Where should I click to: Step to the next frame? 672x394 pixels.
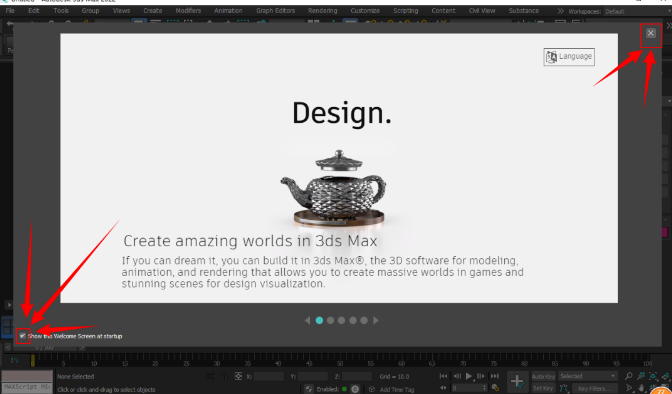pos(481,376)
